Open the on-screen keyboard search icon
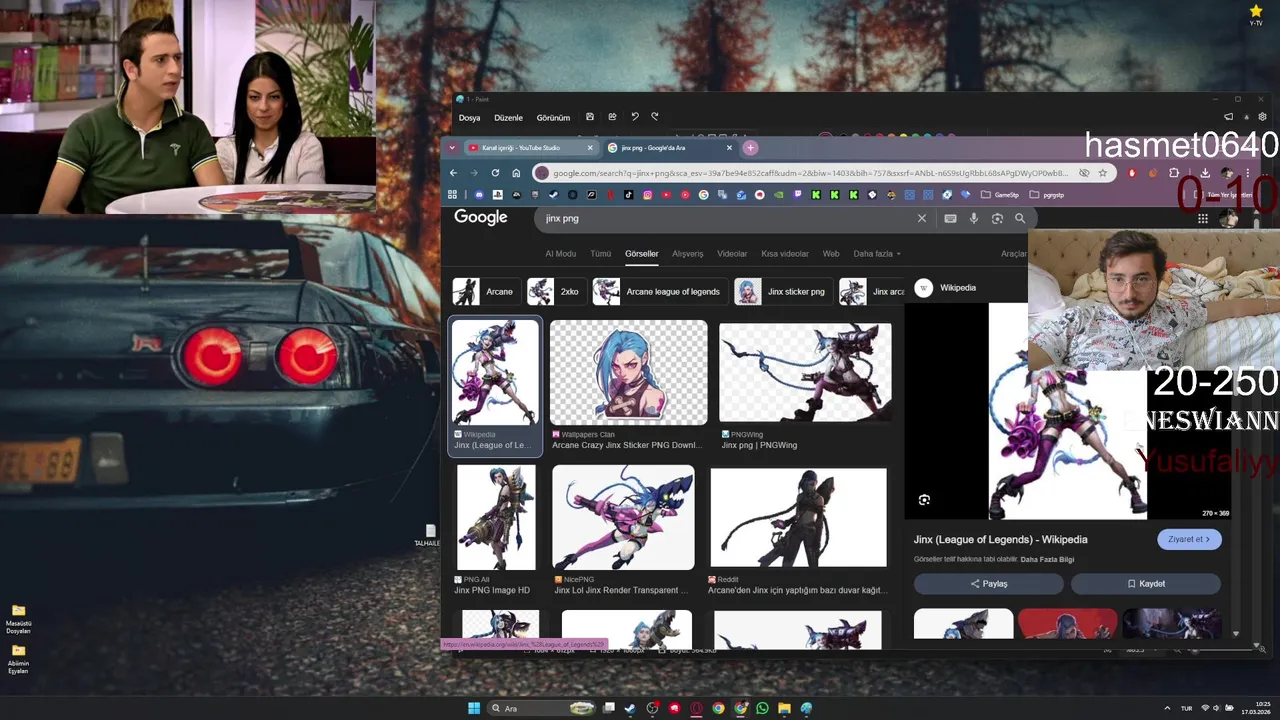The height and width of the screenshot is (720, 1280). 950,218
